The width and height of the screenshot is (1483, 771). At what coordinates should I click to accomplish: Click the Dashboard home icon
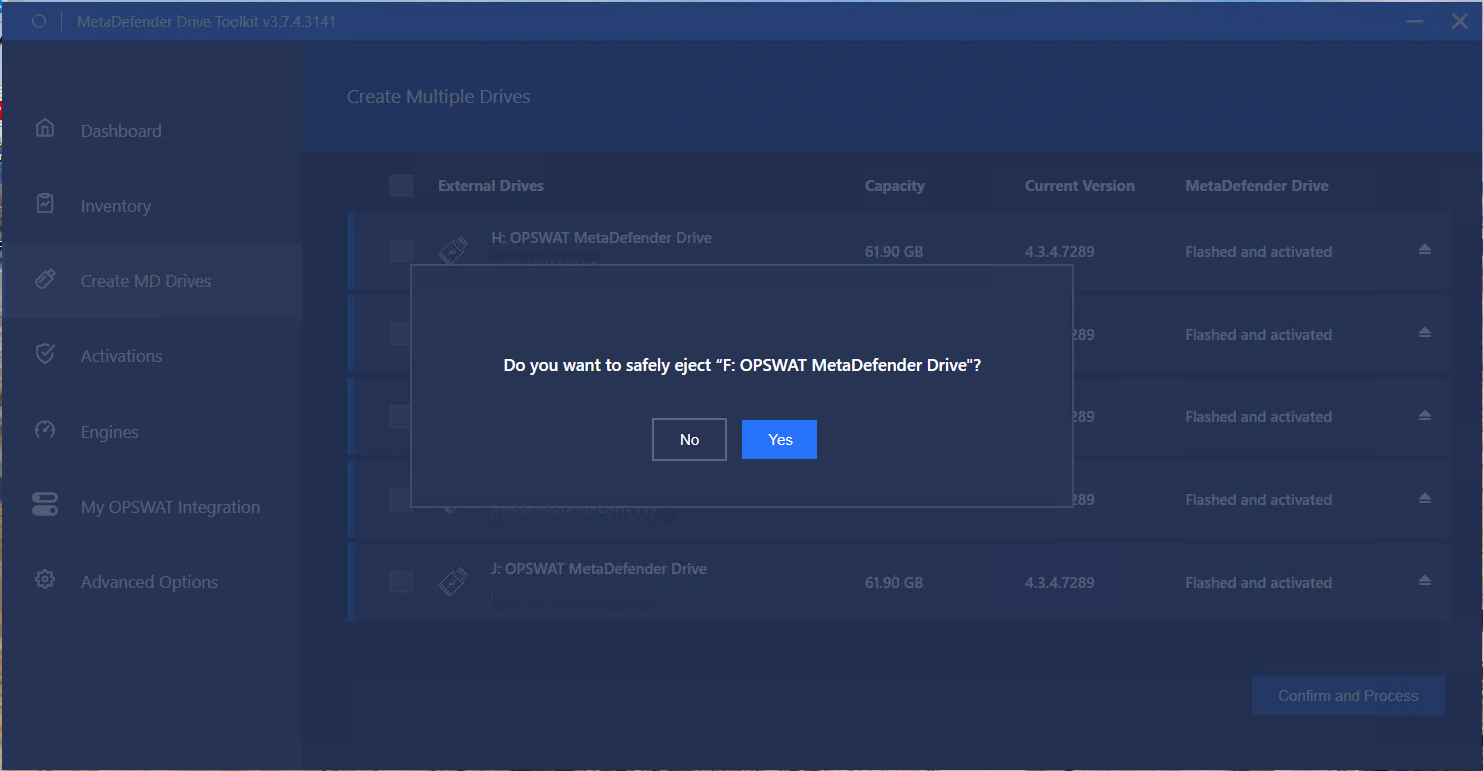(x=44, y=128)
